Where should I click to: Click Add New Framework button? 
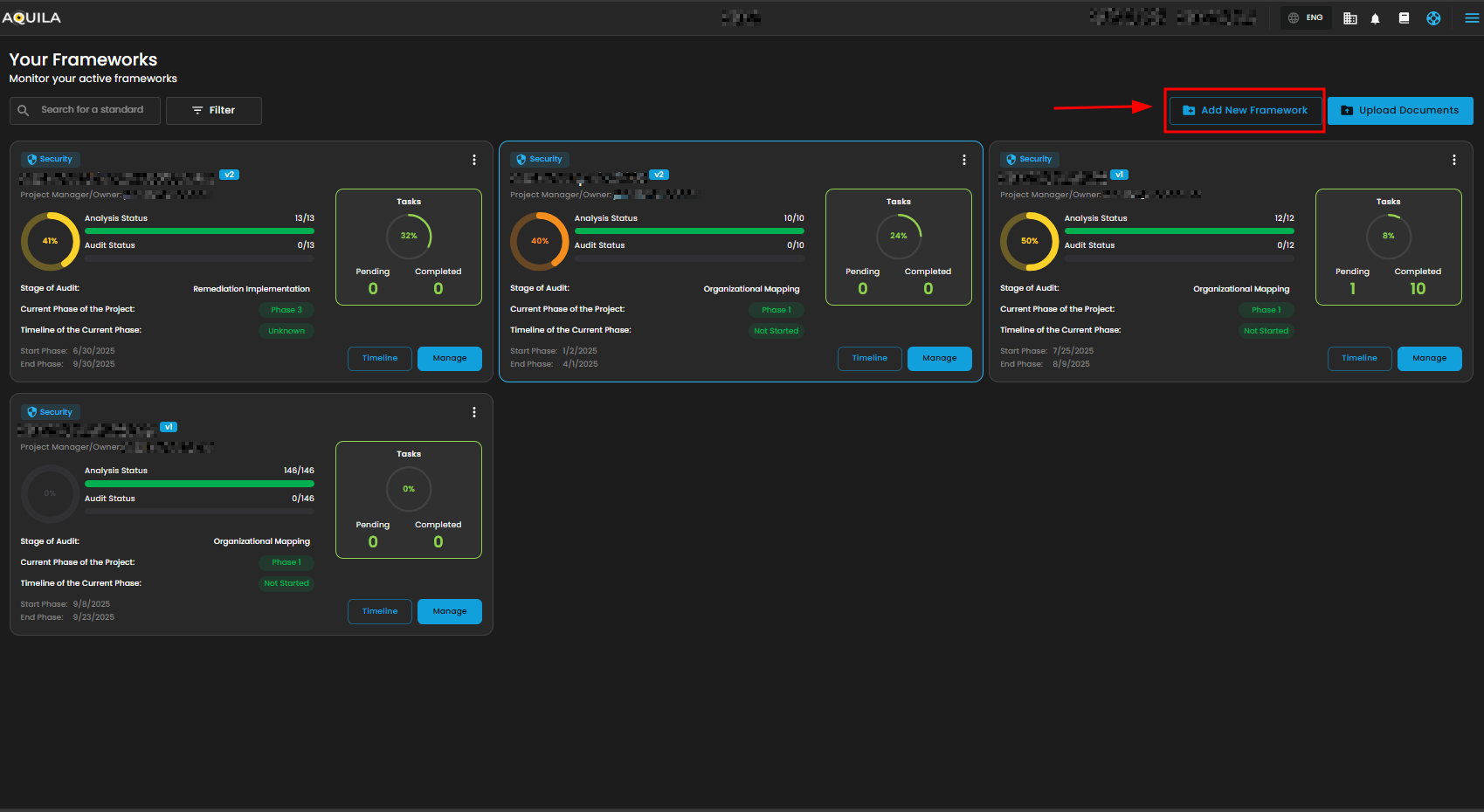[x=1245, y=111]
